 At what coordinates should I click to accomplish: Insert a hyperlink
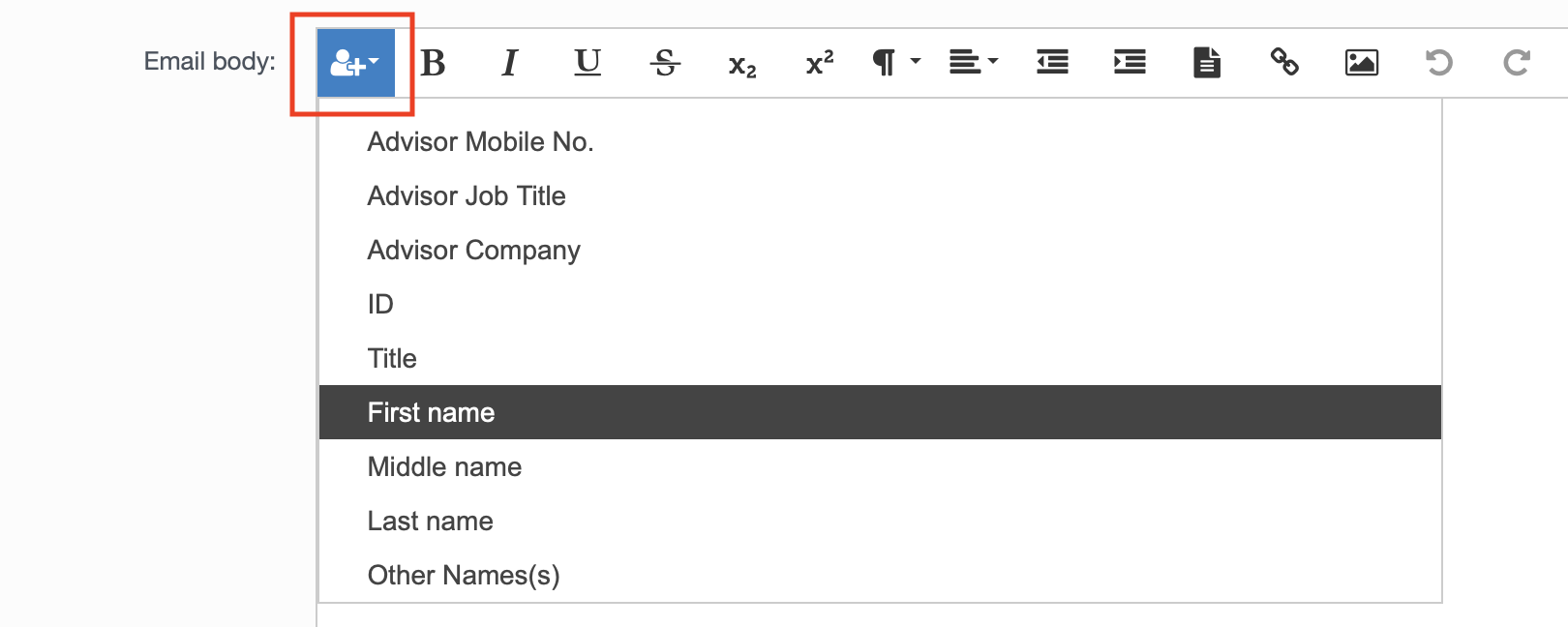click(x=1283, y=62)
